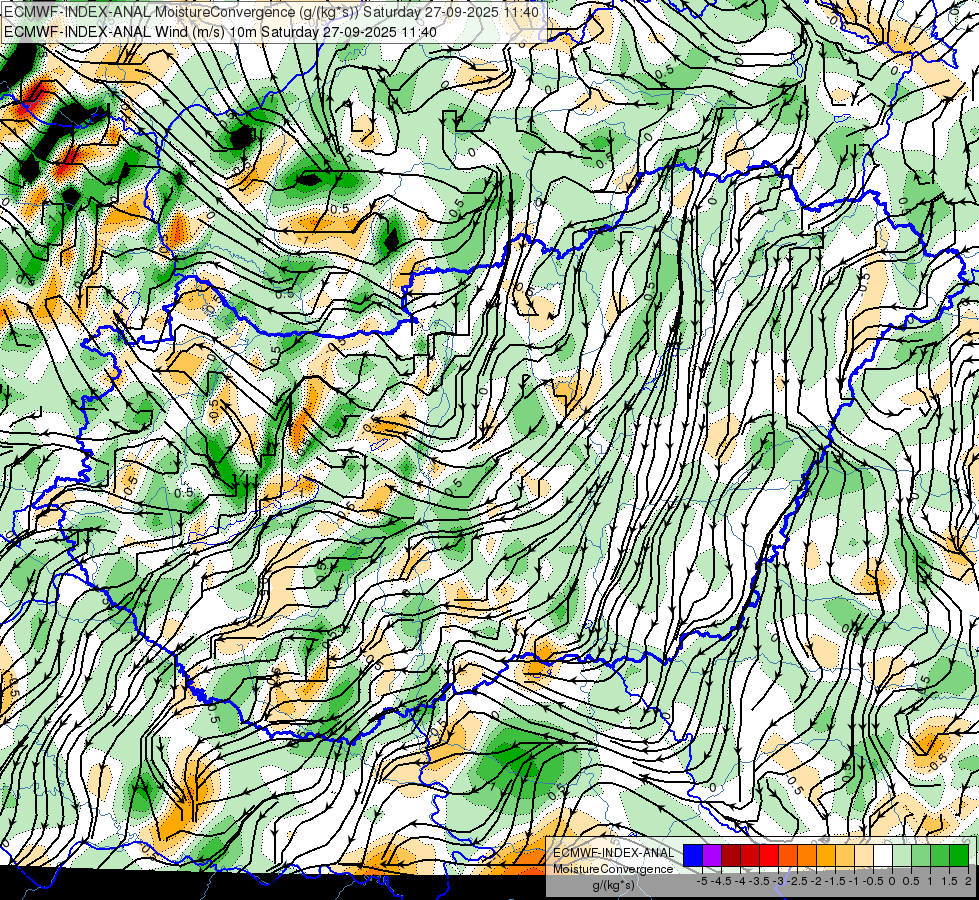Click the legend label 'MoistureConvergence'
The height and width of the screenshot is (900, 979).
click(x=613, y=869)
